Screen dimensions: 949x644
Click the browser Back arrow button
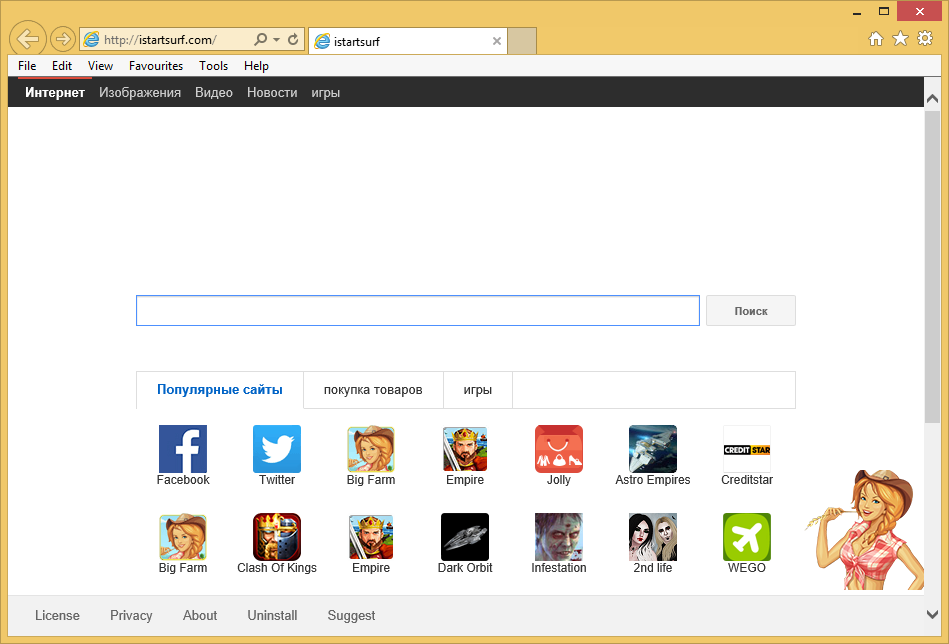click(x=28, y=39)
